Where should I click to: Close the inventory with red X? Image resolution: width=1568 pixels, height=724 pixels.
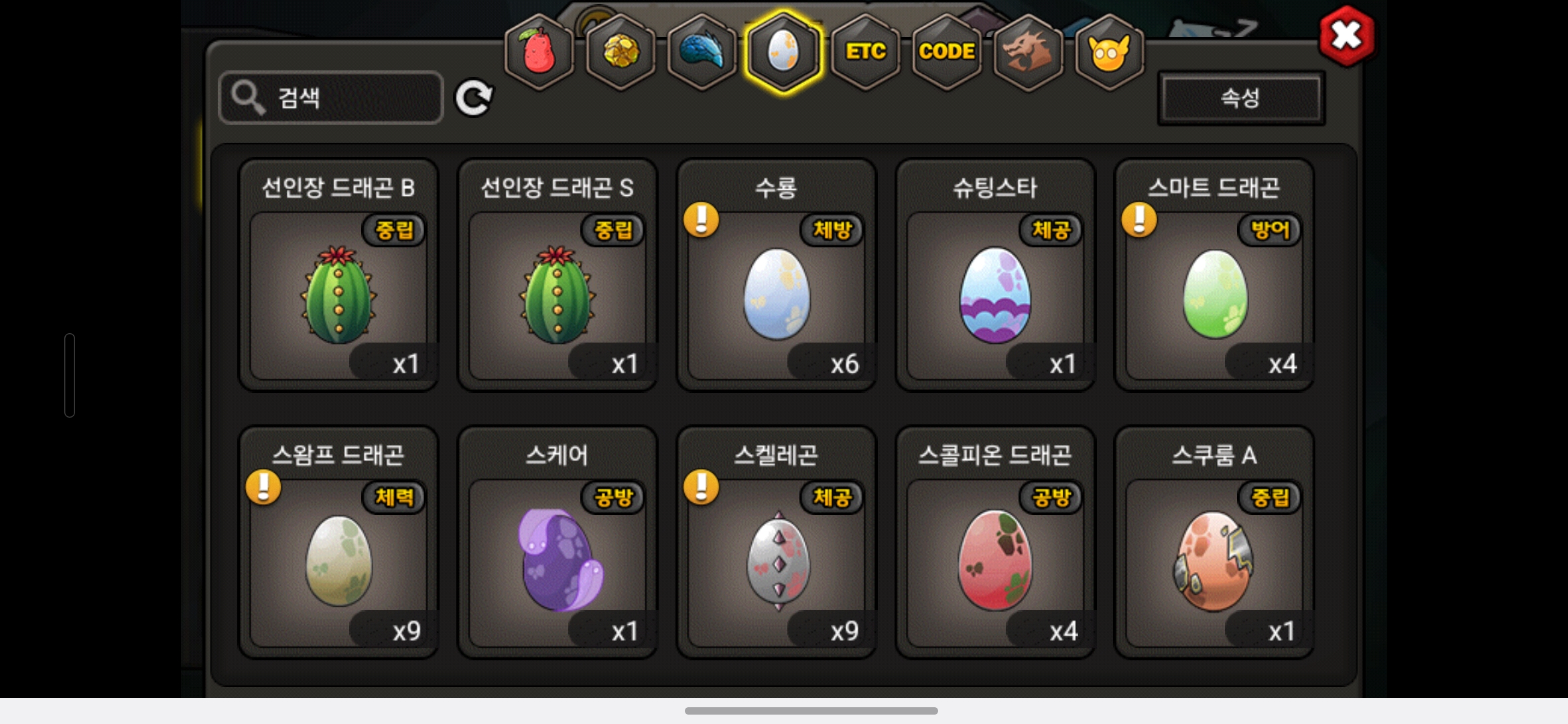coord(1346,36)
